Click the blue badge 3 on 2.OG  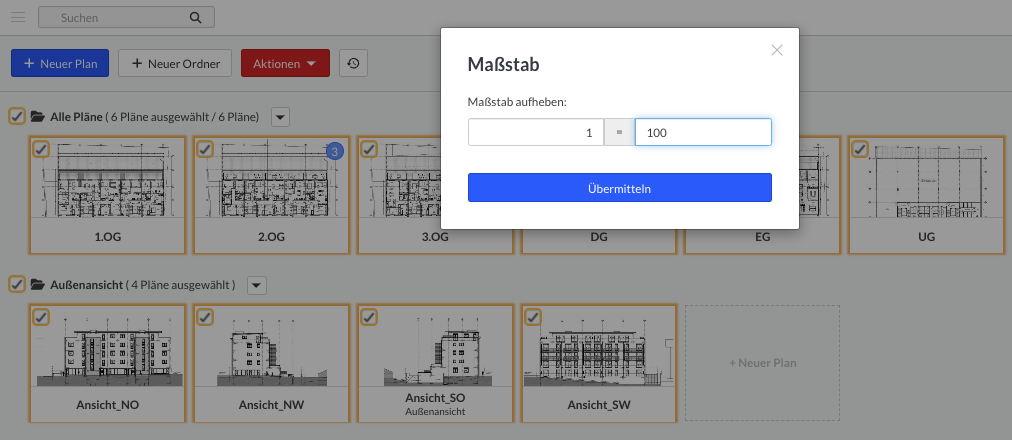point(334,152)
